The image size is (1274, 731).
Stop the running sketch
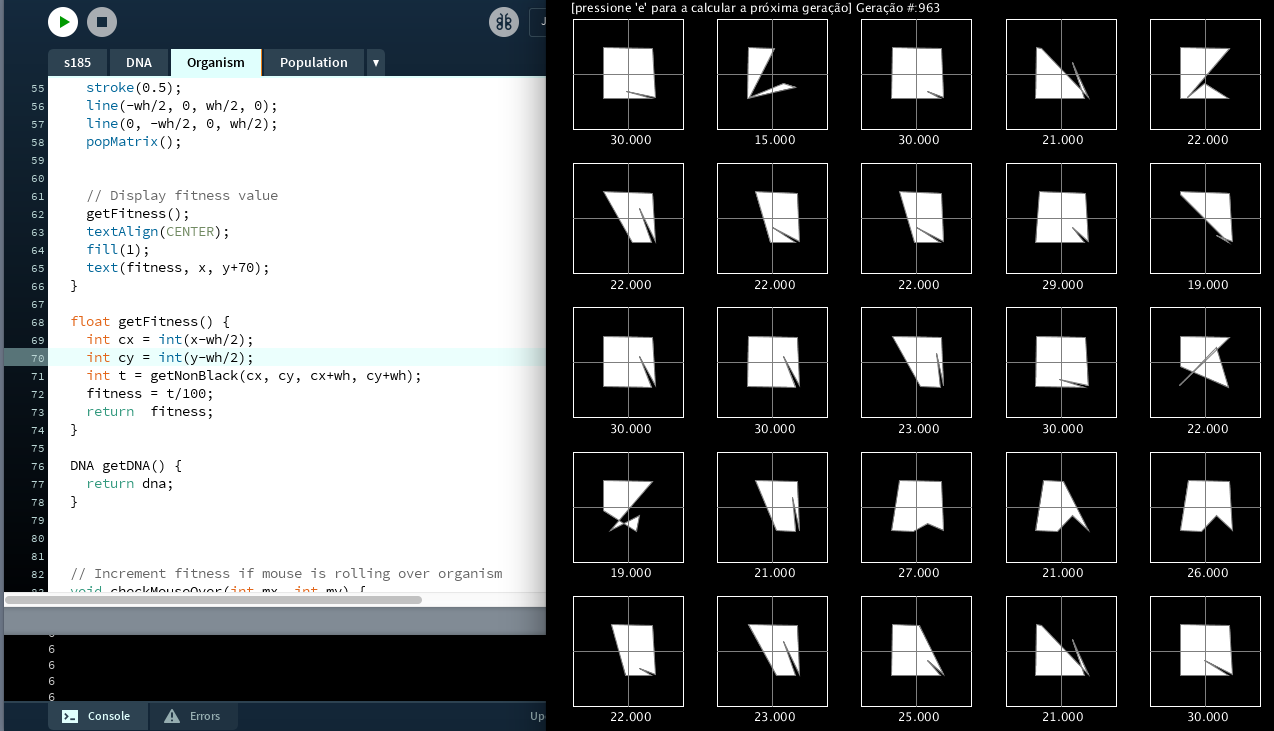click(x=102, y=22)
